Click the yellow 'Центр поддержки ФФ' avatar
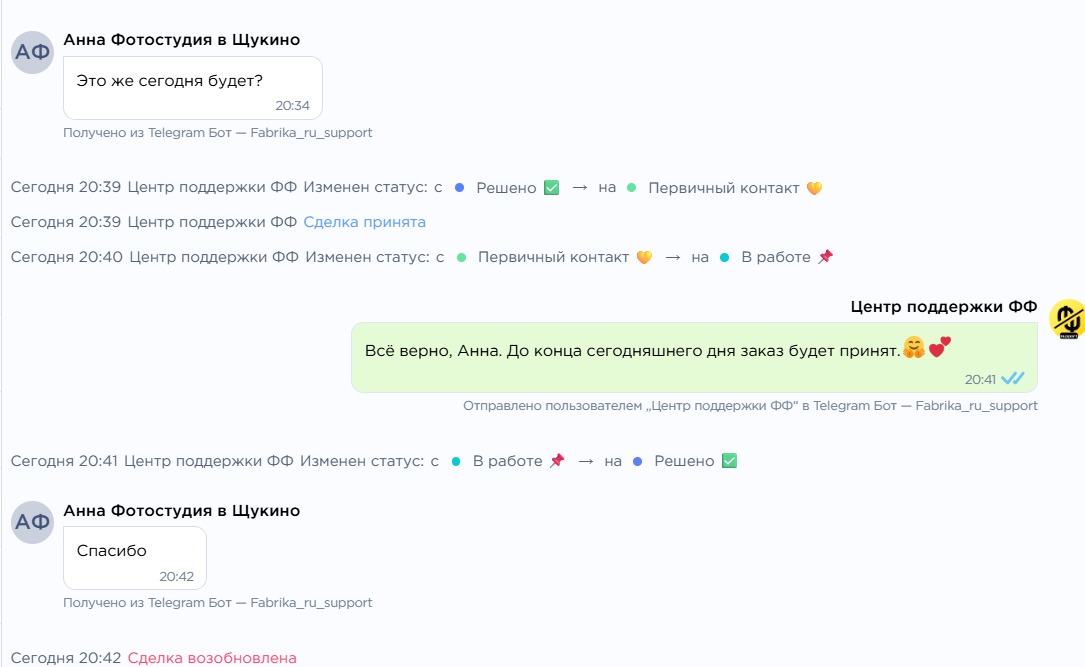This screenshot has height=667, width=1085. coord(1067,319)
